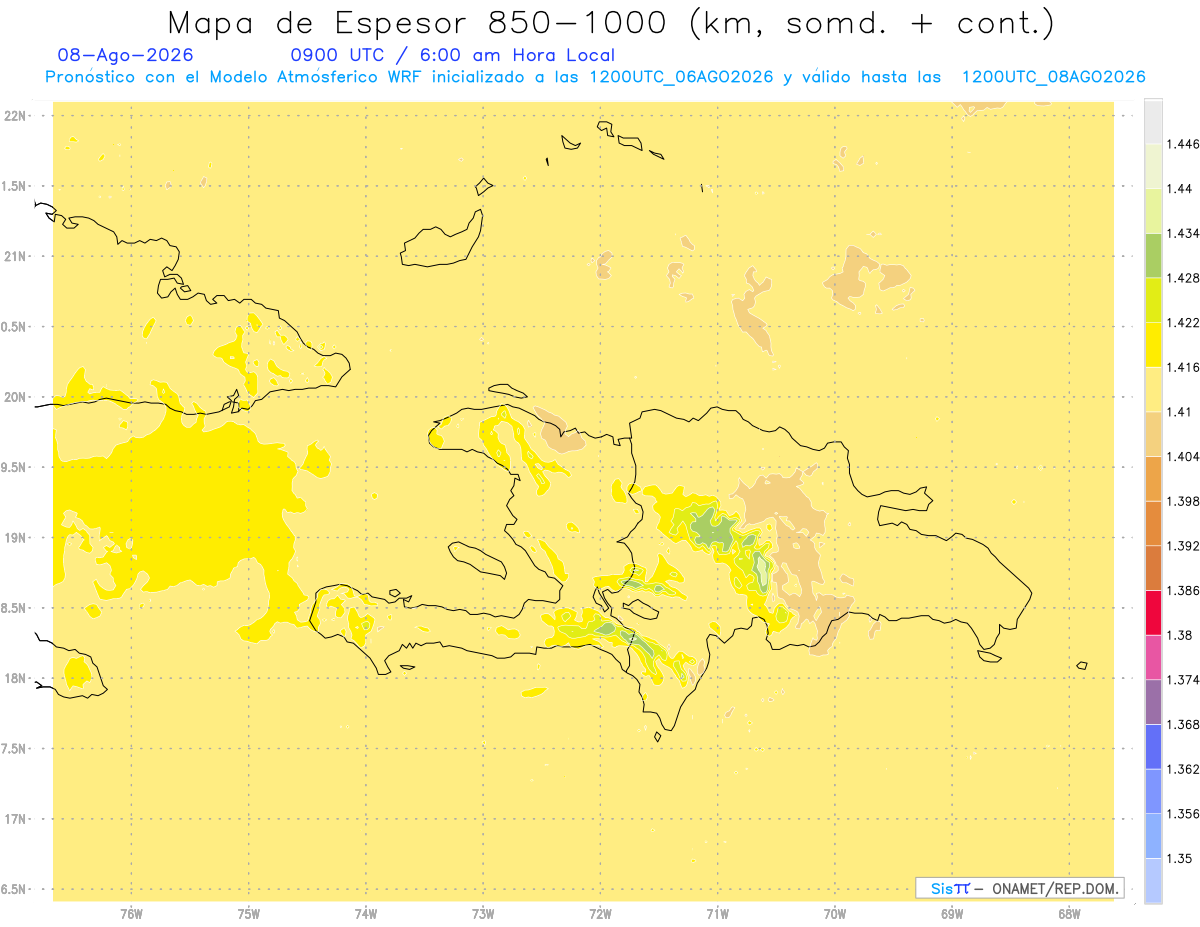Click the legend value 1.386

tap(1183, 590)
